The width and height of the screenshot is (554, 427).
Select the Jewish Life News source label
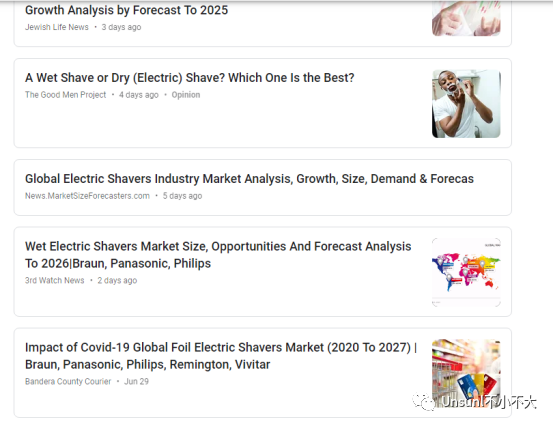pyautogui.click(x=57, y=27)
